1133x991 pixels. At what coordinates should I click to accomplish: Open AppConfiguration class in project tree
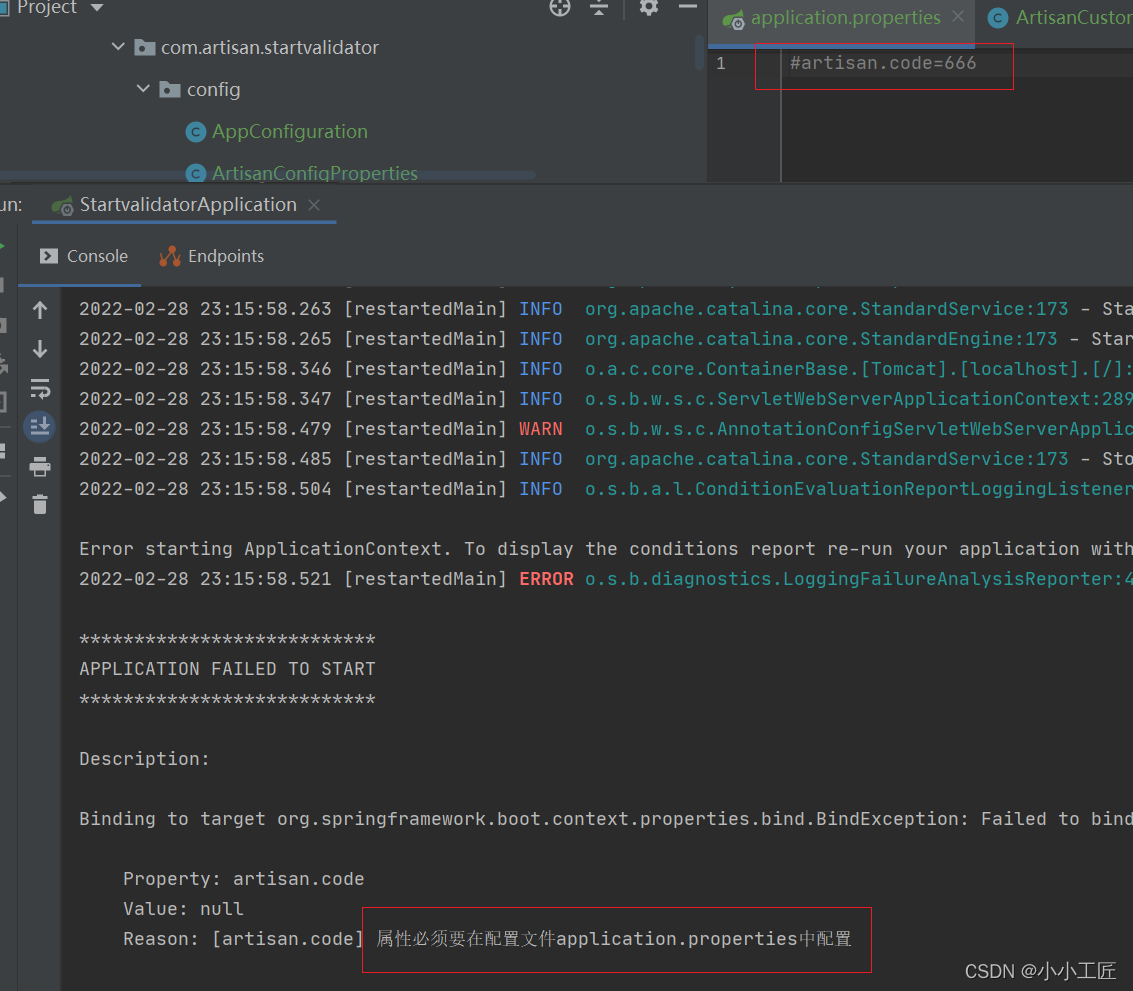pos(289,131)
